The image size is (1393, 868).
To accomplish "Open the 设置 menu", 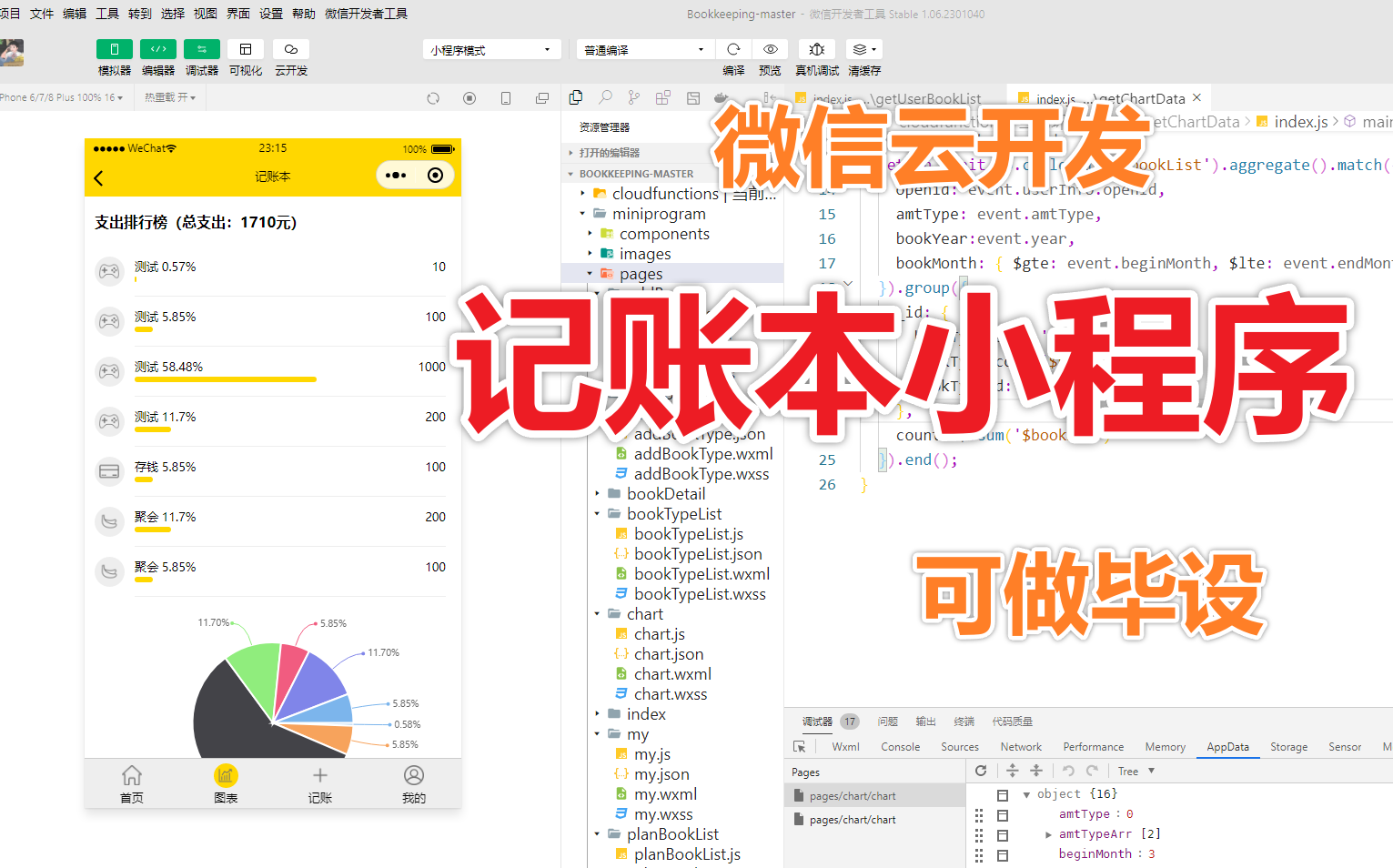I will (x=271, y=14).
